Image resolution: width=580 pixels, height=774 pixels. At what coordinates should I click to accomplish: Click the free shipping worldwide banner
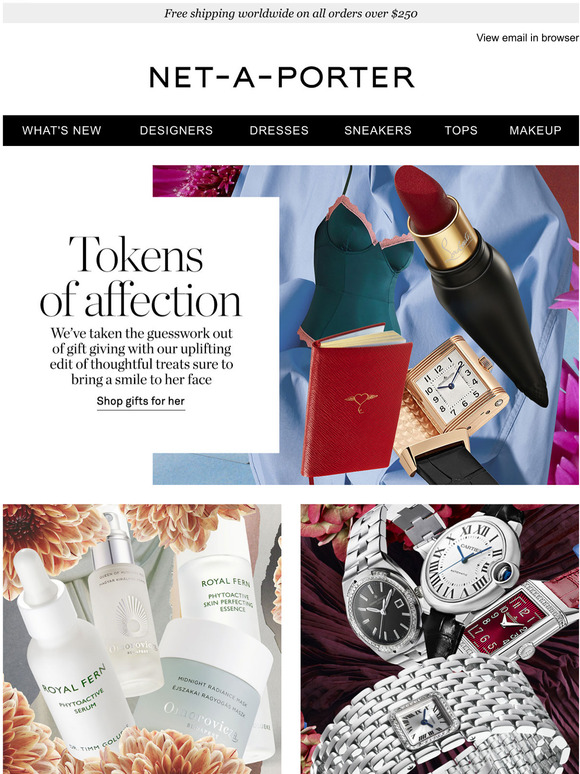point(291,13)
